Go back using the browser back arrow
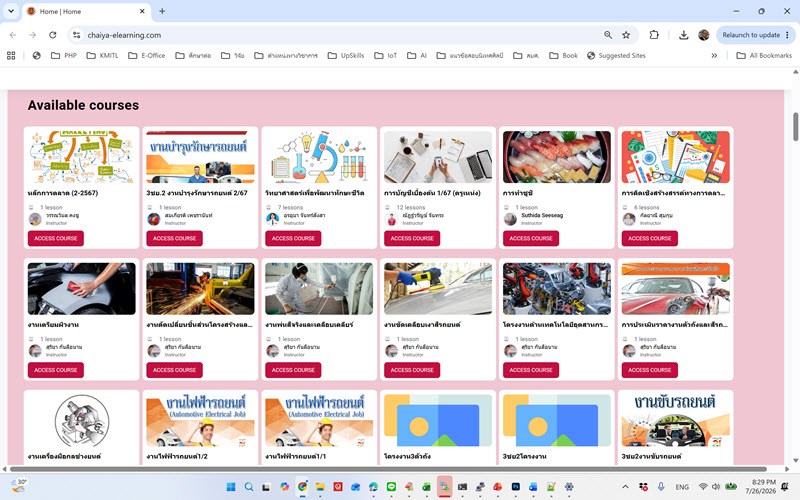The width and height of the screenshot is (800, 500). (x=13, y=35)
